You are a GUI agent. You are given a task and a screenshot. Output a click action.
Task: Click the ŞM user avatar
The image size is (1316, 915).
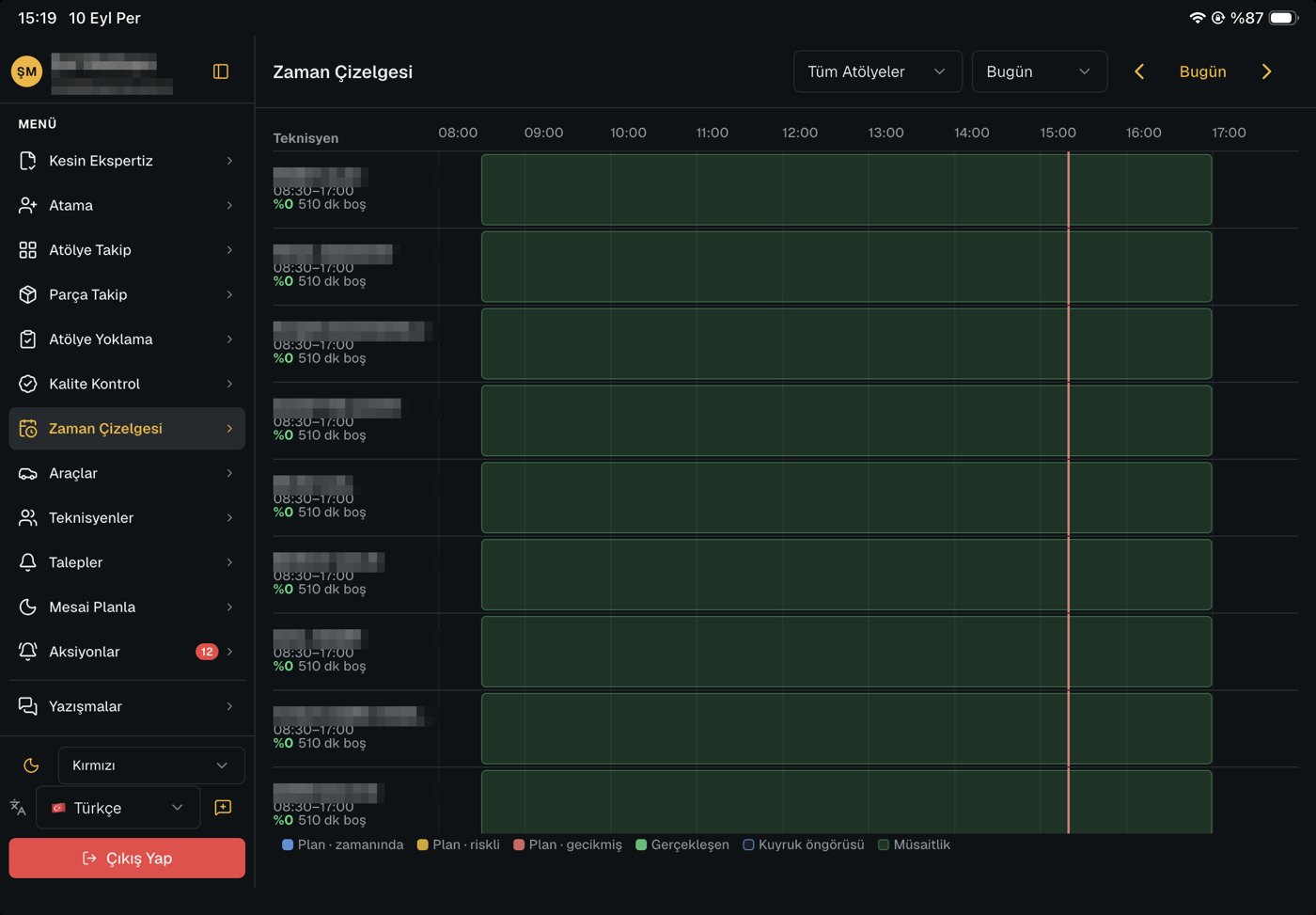(x=27, y=71)
